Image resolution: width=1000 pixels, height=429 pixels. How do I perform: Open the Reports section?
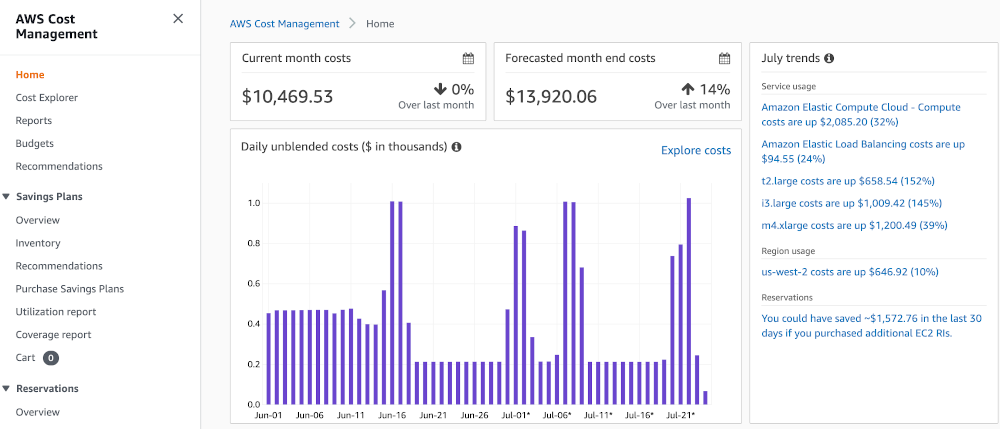coord(34,121)
